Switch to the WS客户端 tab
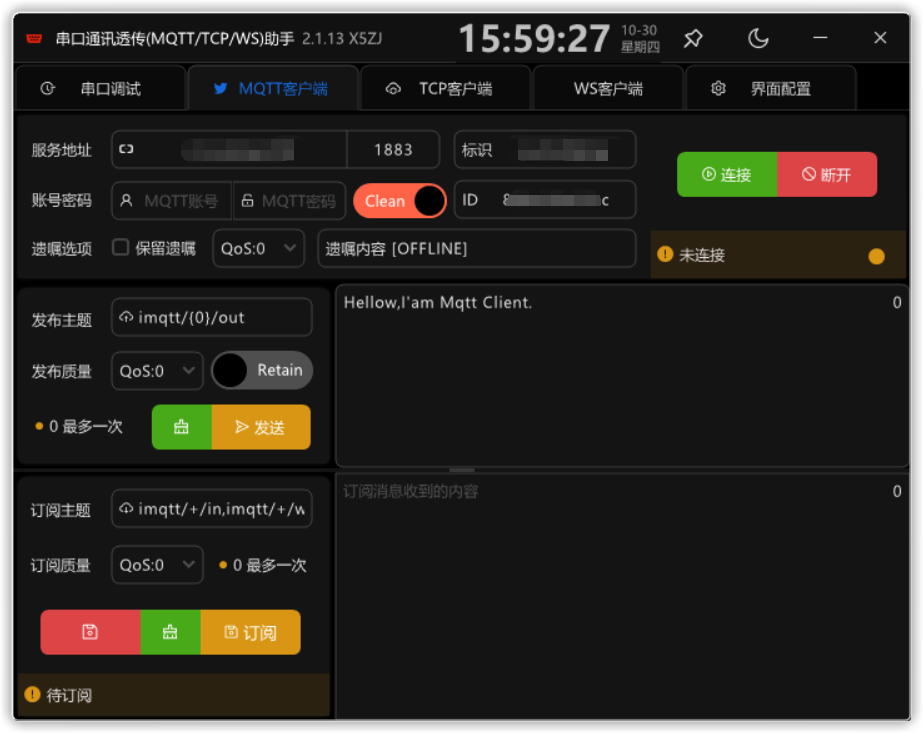The height and width of the screenshot is (733, 923). [608, 88]
